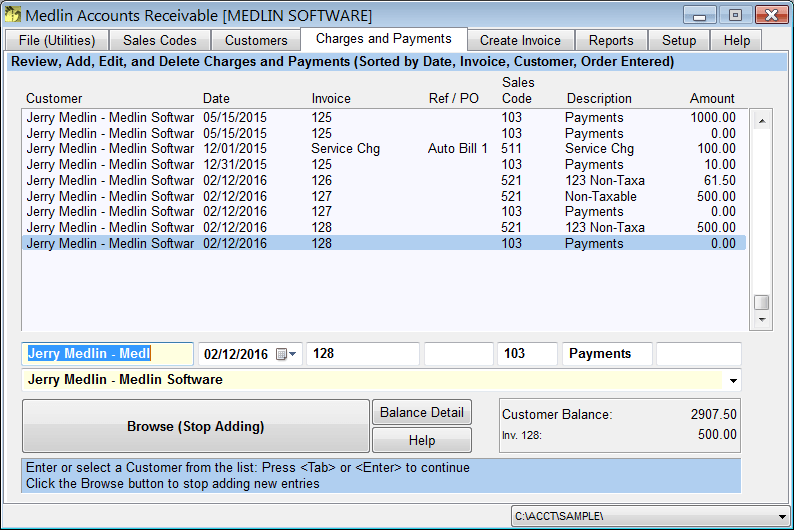The height and width of the screenshot is (530, 794).
Task: Switch to the Sales Codes tab
Action: coord(160,40)
